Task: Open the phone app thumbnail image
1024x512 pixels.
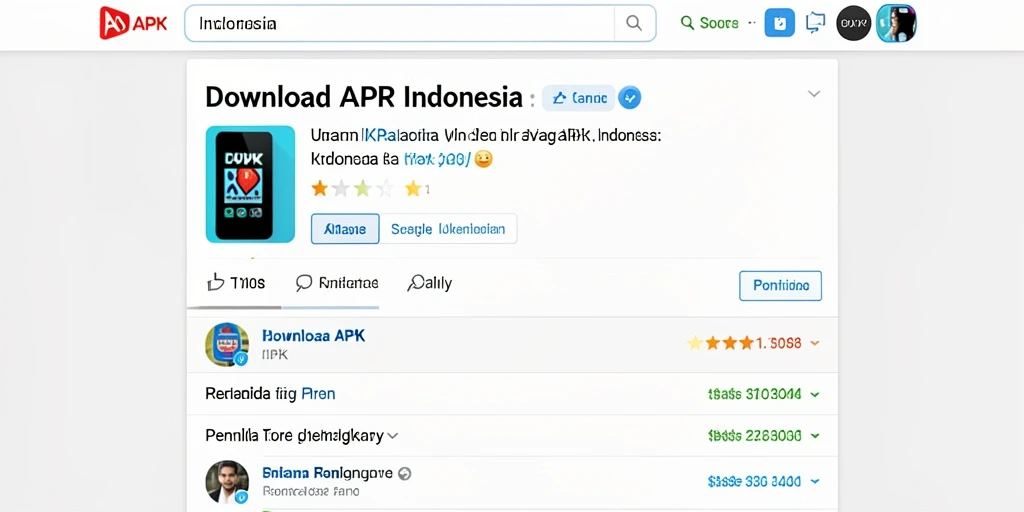Action: 250,184
